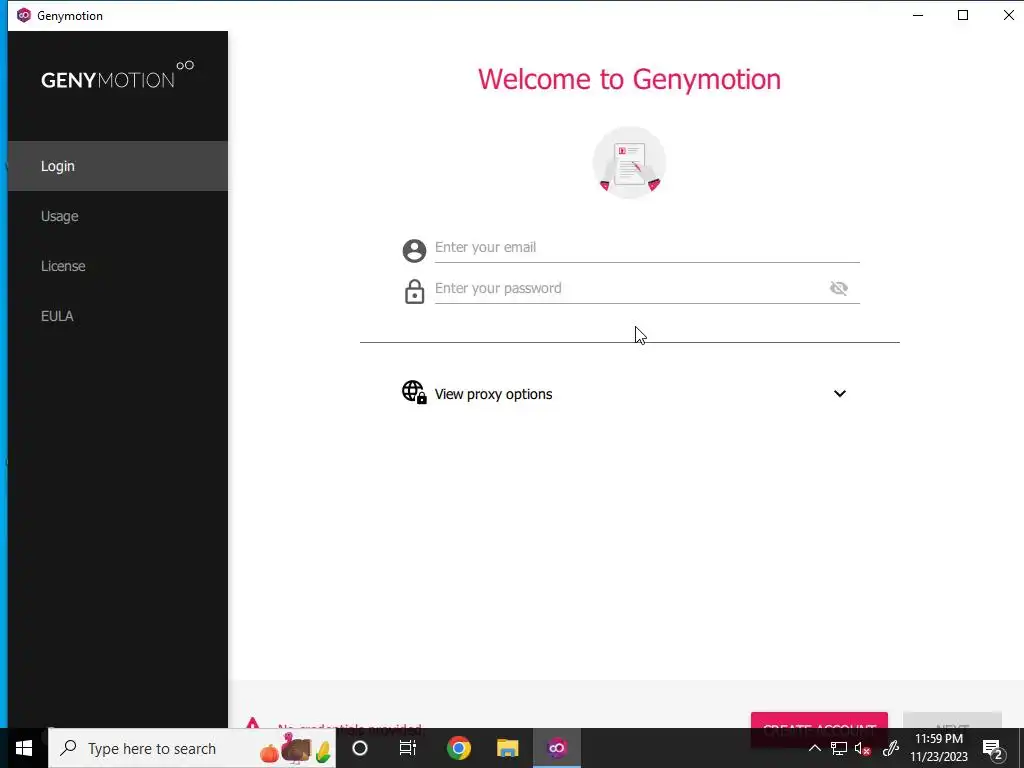Show hidden system tray icons
Screen dimensions: 1024x768
(814, 748)
